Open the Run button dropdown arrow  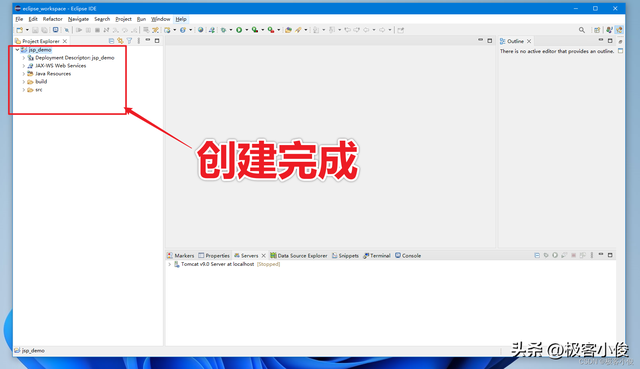pos(247,30)
